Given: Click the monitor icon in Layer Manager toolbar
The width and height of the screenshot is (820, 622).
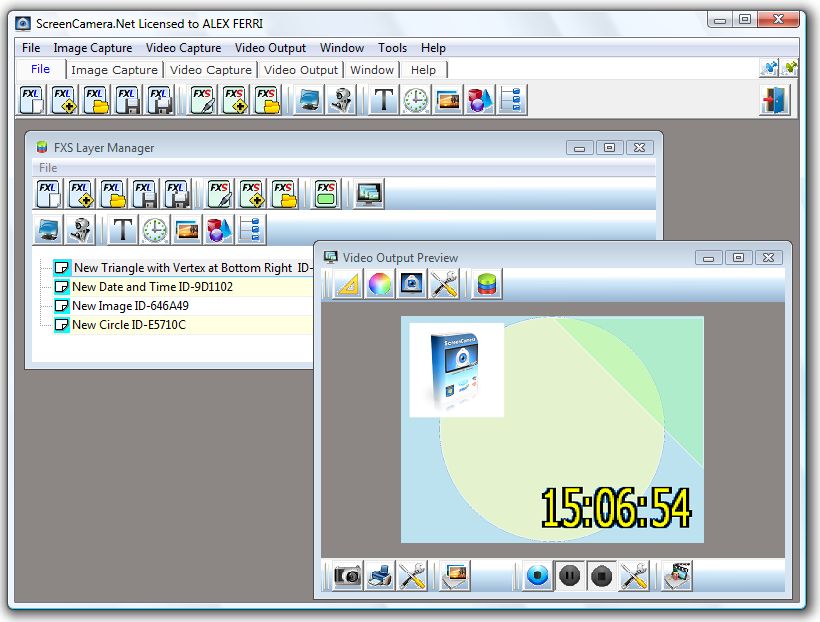Looking at the screenshot, I should pos(369,193).
